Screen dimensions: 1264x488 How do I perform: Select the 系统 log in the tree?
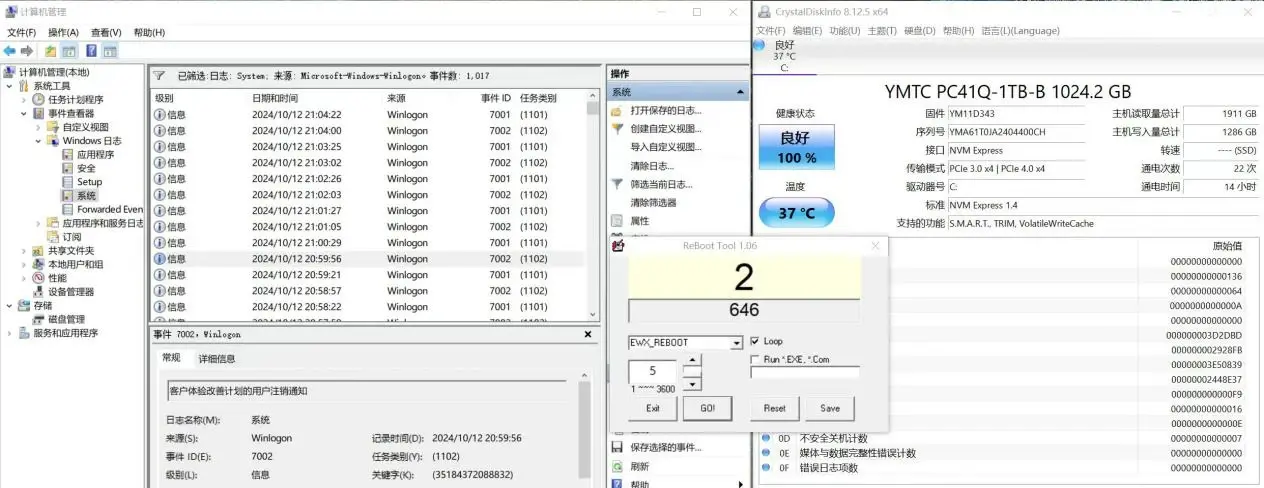tap(86, 196)
